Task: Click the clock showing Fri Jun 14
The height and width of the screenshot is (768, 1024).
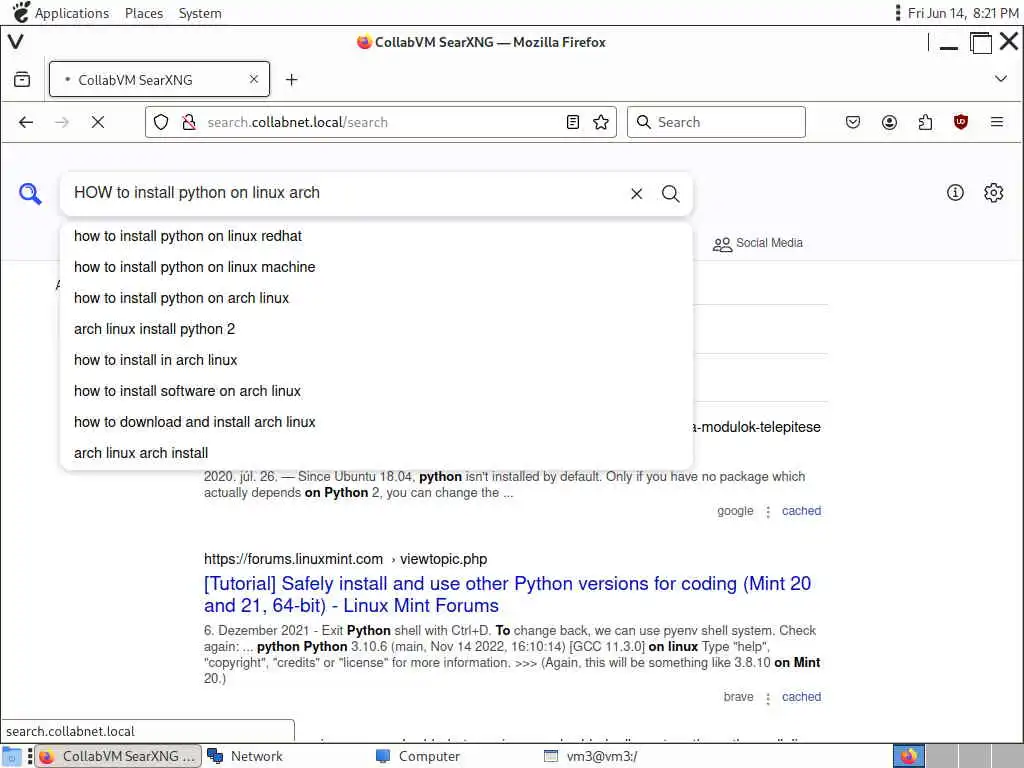Action: (963, 13)
